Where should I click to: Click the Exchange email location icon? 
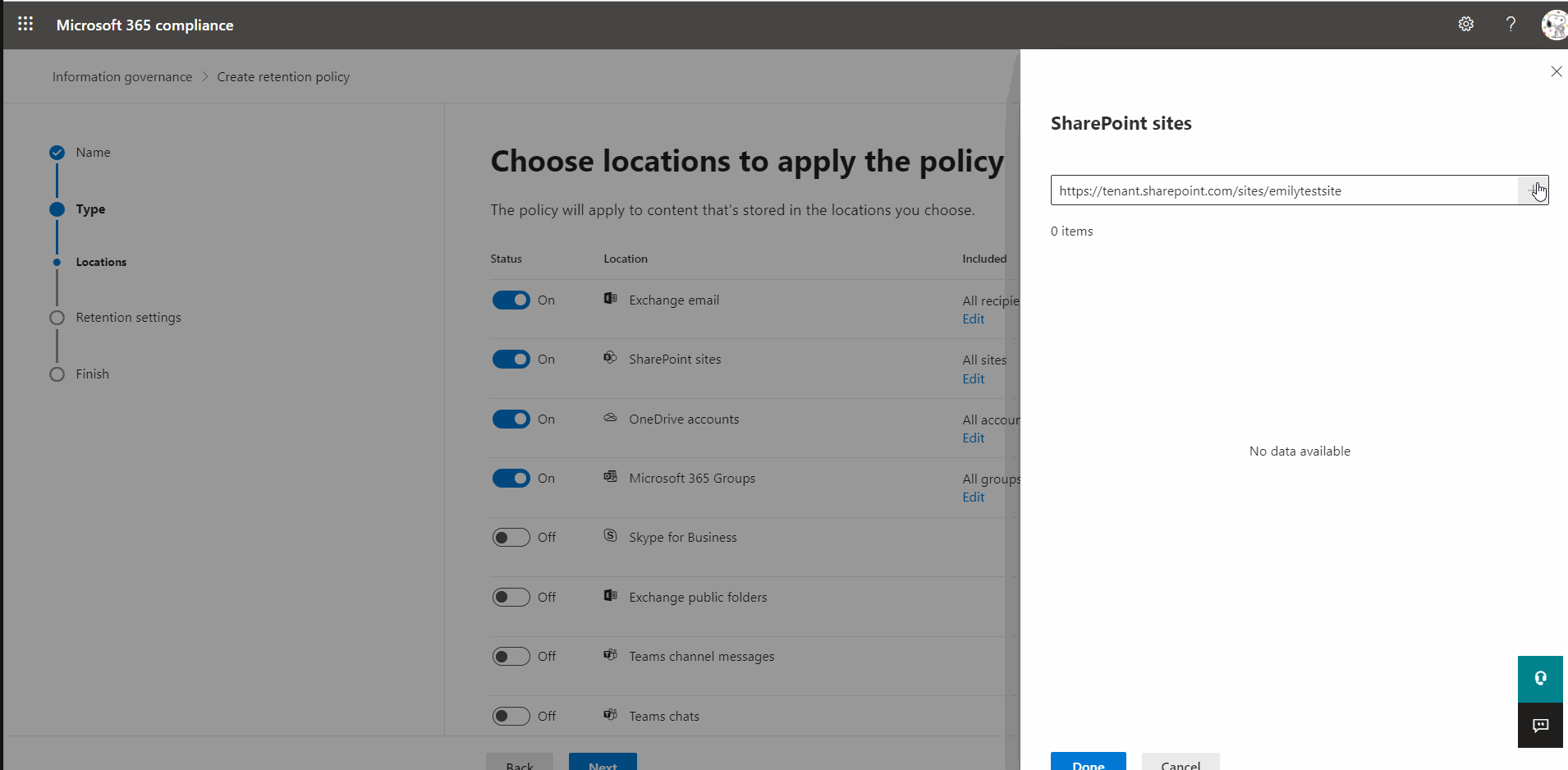[610, 299]
